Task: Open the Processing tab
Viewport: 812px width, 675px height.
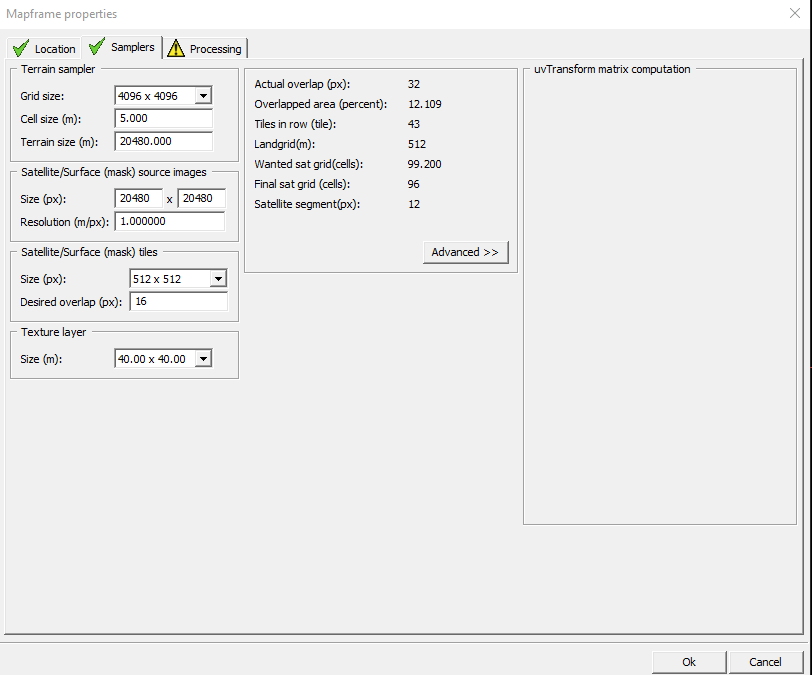Action: 205,49
